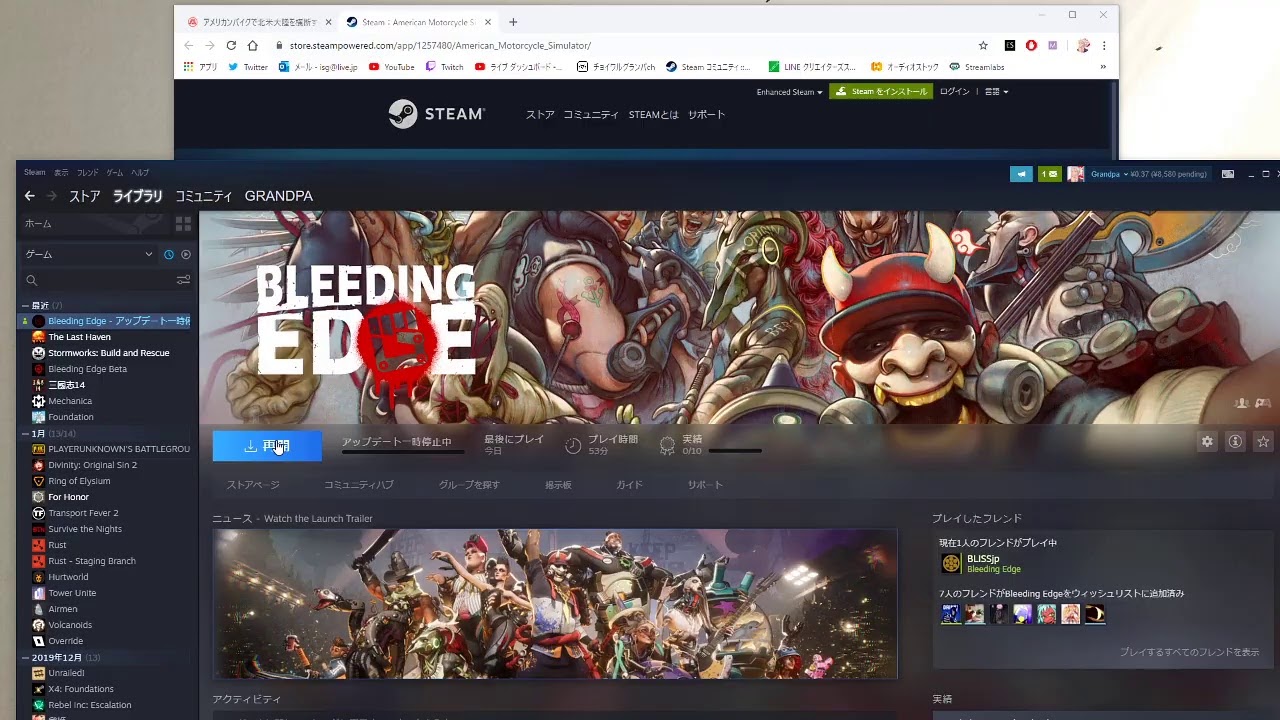The height and width of the screenshot is (720, 1280).
Task: Open advanced filter sliders icon in library
Action: (183, 281)
